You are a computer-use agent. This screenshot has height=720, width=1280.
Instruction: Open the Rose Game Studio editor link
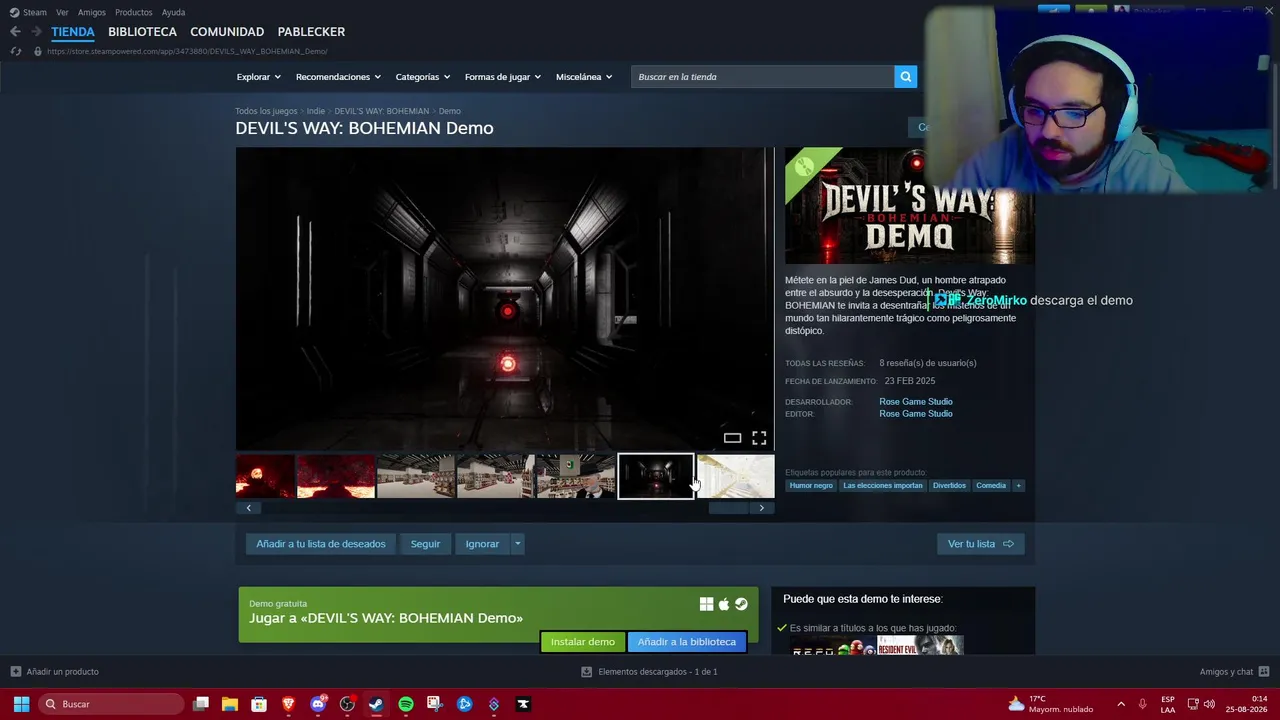916,414
